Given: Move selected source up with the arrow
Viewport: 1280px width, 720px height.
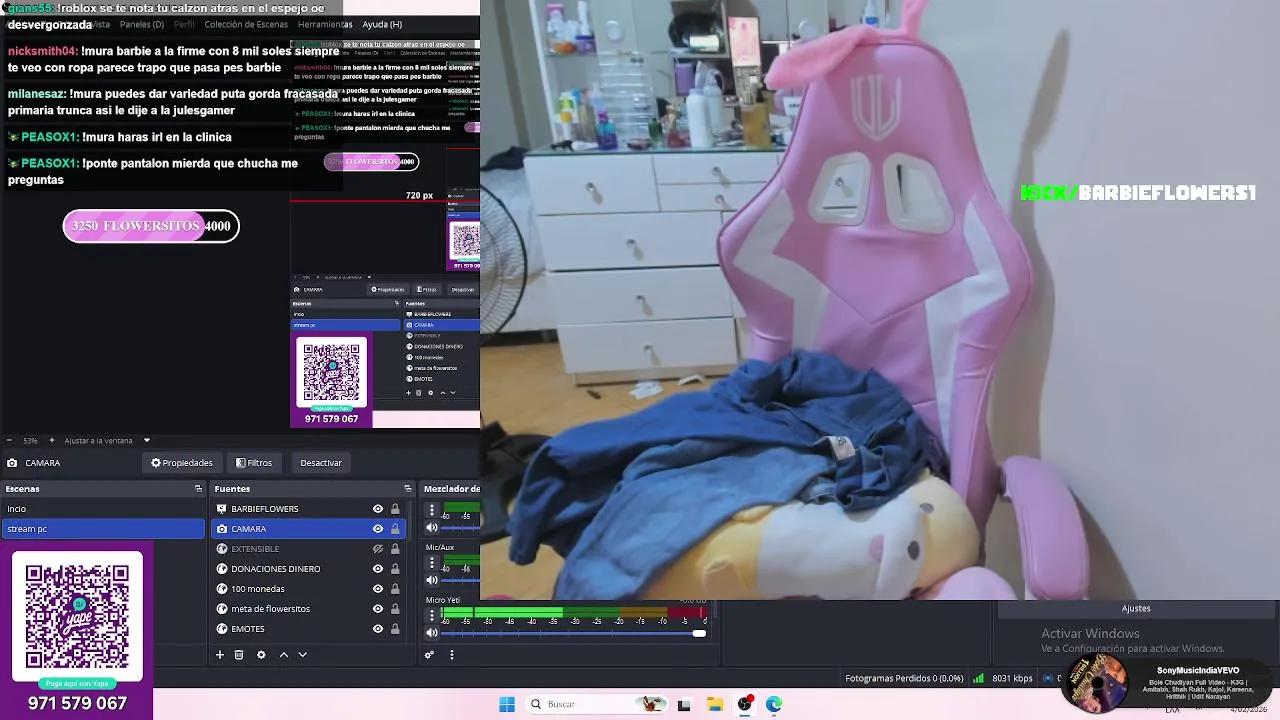Looking at the screenshot, I should point(284,655).
